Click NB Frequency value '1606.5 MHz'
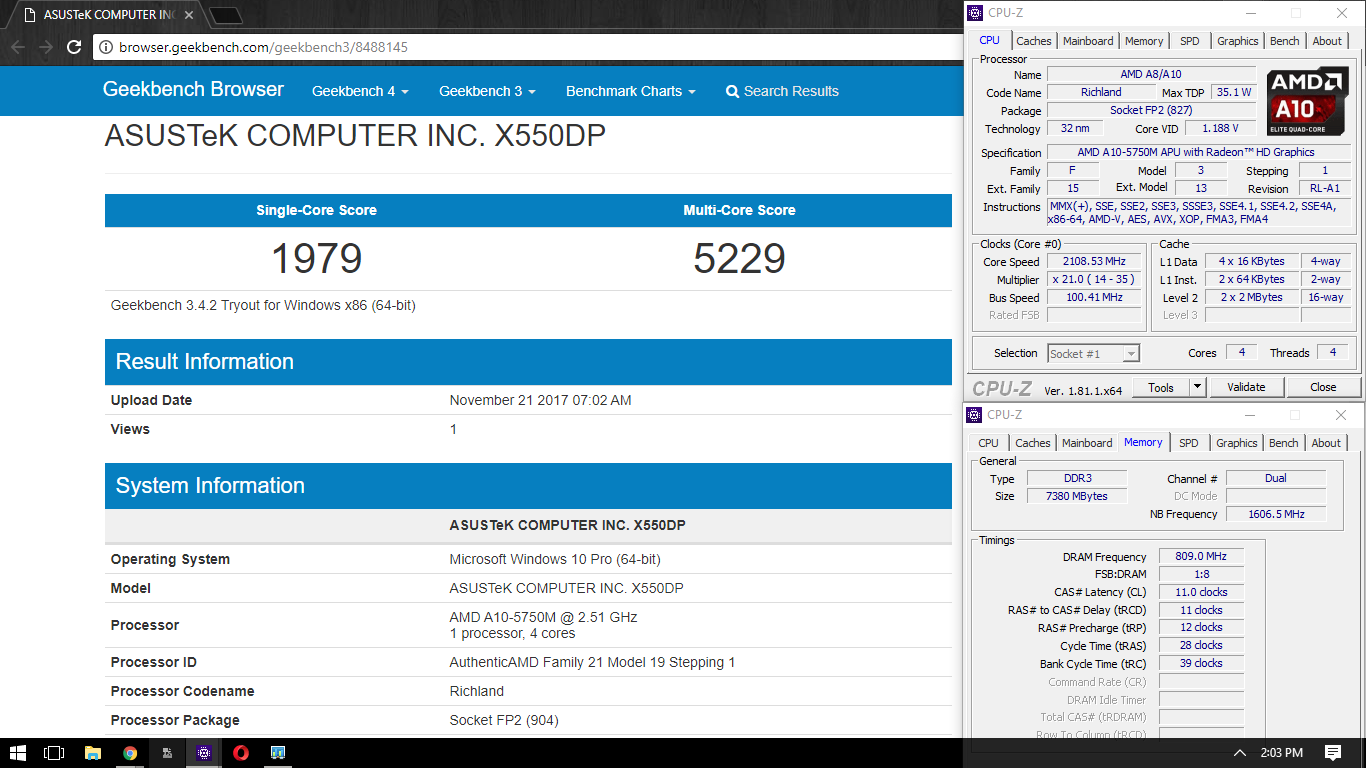The height and width of the screenshot is (768, 1366). pyautogui.click(x=1276, y=514)
